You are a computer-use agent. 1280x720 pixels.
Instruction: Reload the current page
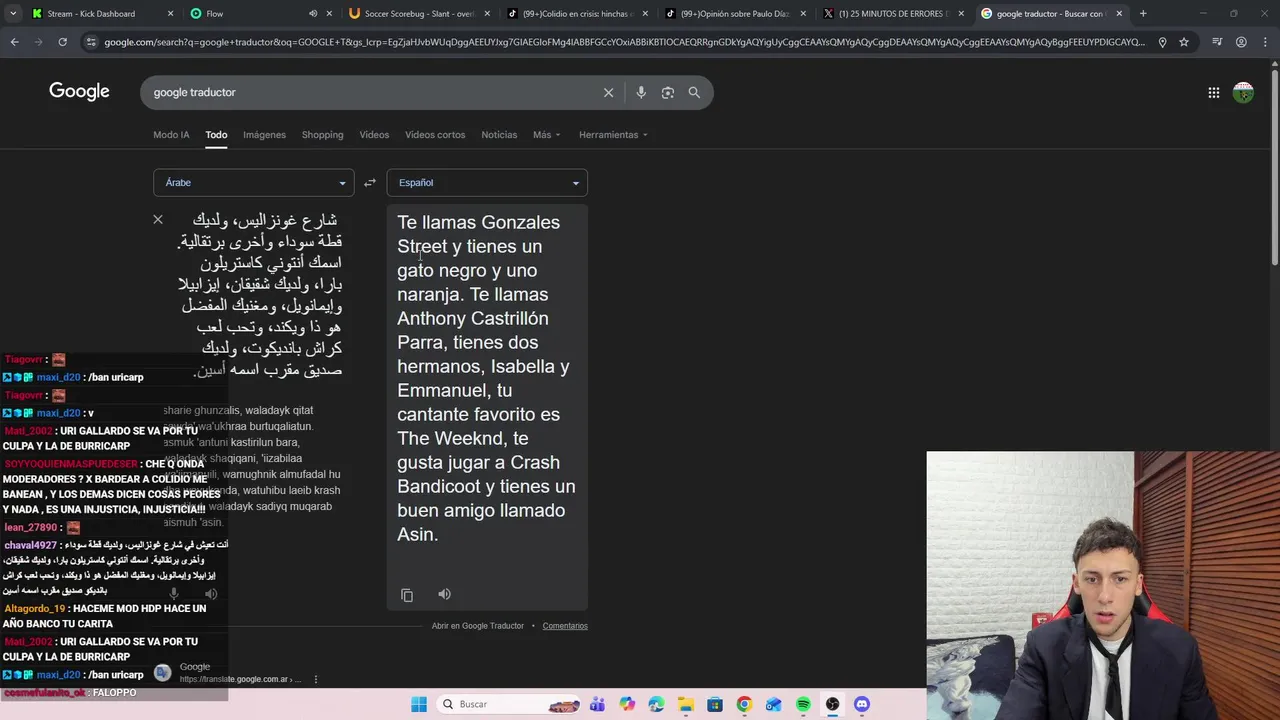[x=62, y=42]
